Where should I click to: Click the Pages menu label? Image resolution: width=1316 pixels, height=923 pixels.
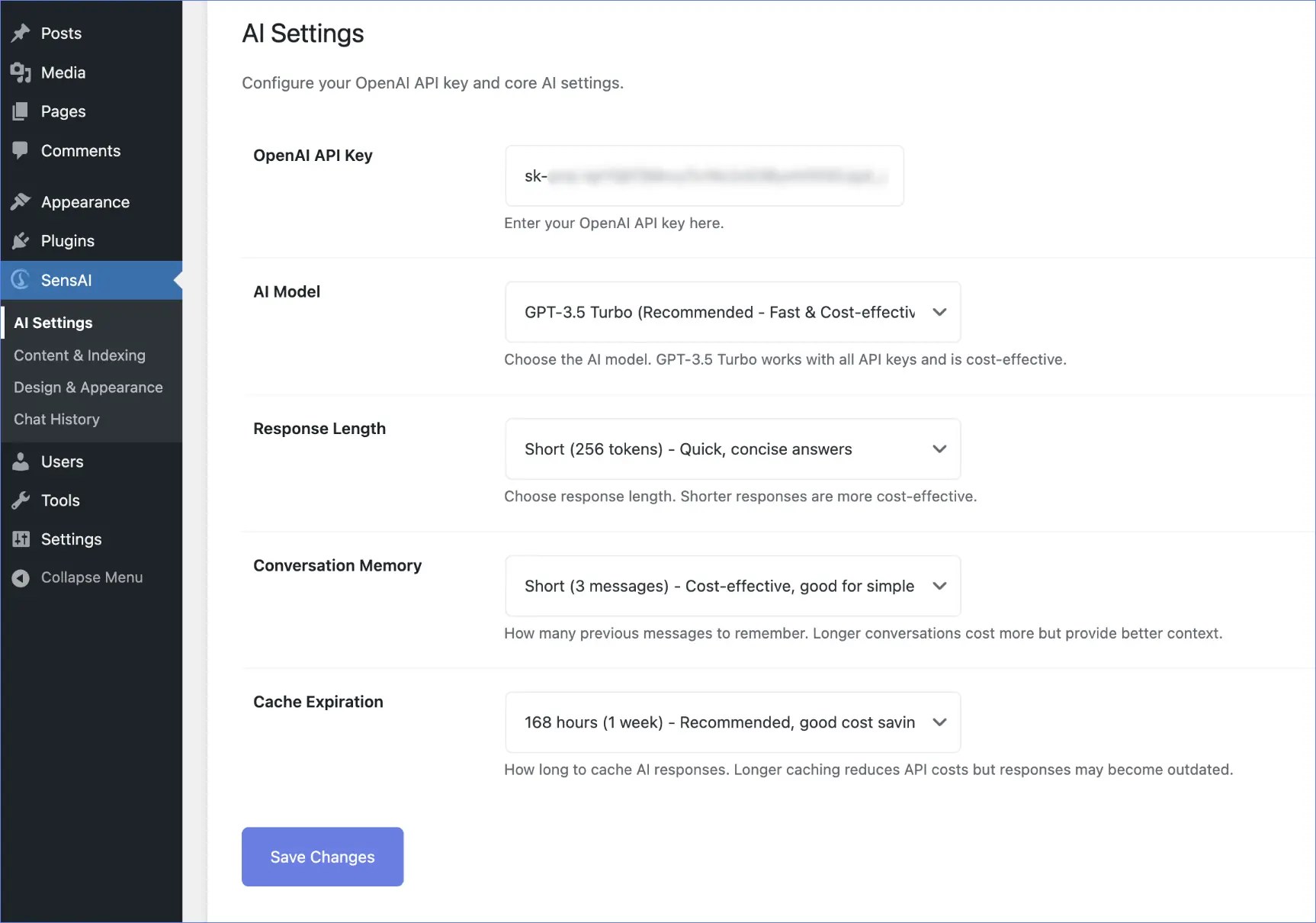tap(63, 111)
